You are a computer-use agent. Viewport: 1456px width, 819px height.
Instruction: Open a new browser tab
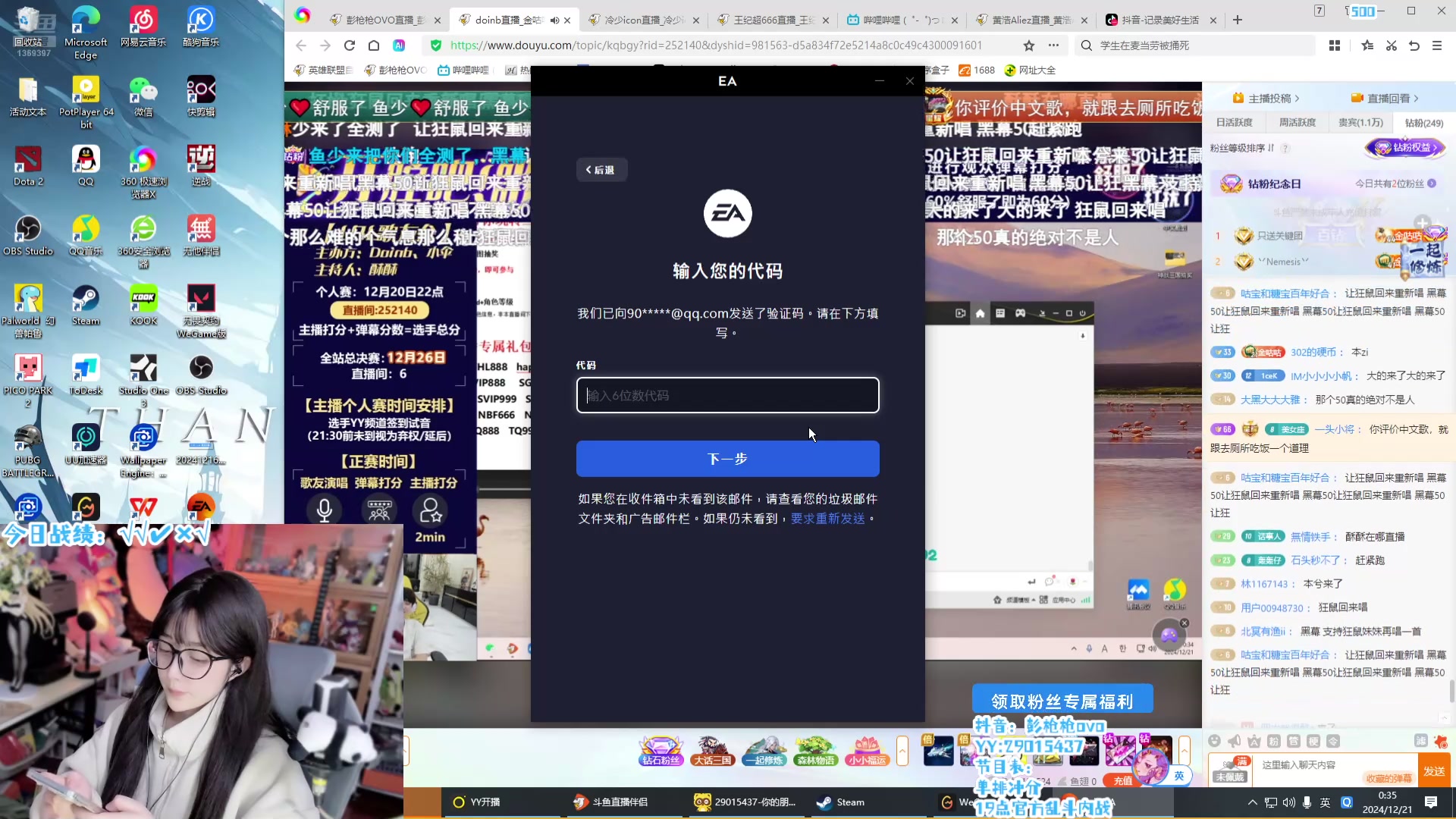[x=1238, y=20]
